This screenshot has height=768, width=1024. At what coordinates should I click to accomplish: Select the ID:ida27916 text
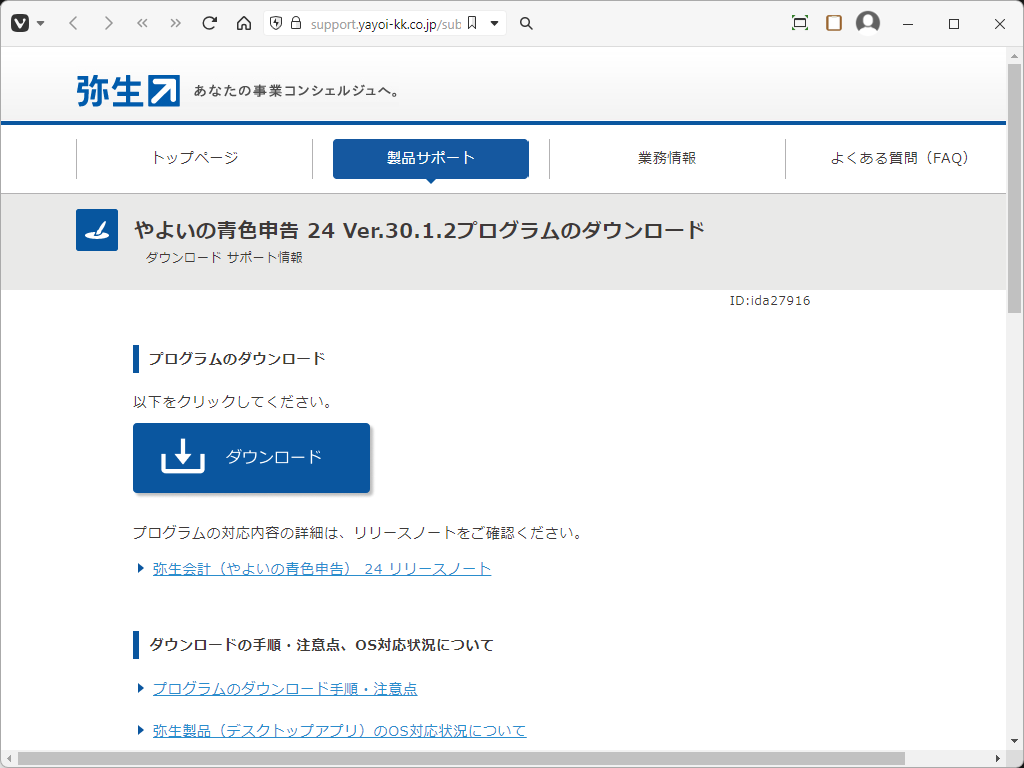tap(770, 301)
